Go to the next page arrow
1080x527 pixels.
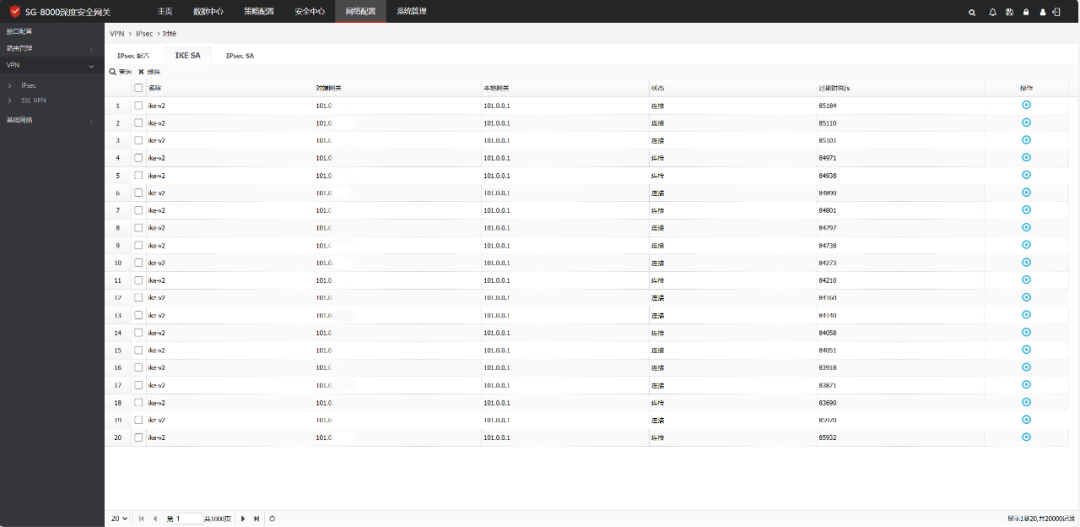[x=242, y=518]
